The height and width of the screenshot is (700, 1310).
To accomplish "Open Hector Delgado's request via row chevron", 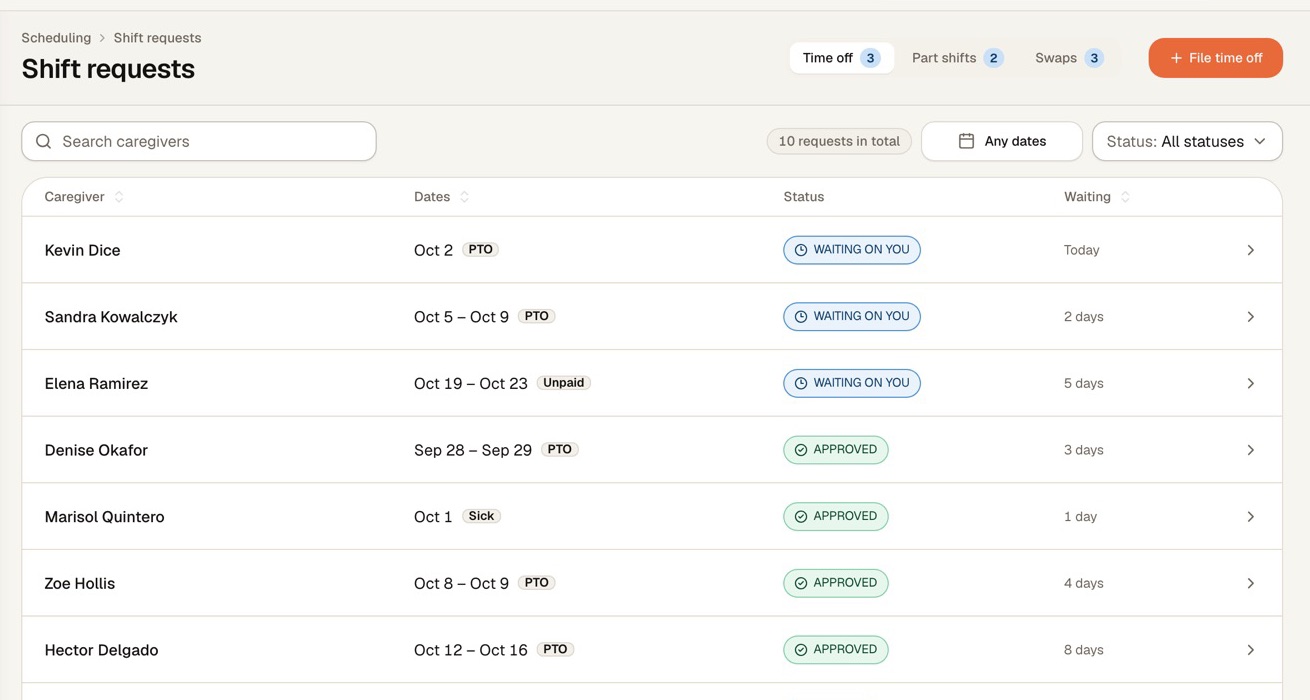I will 1250,650.
